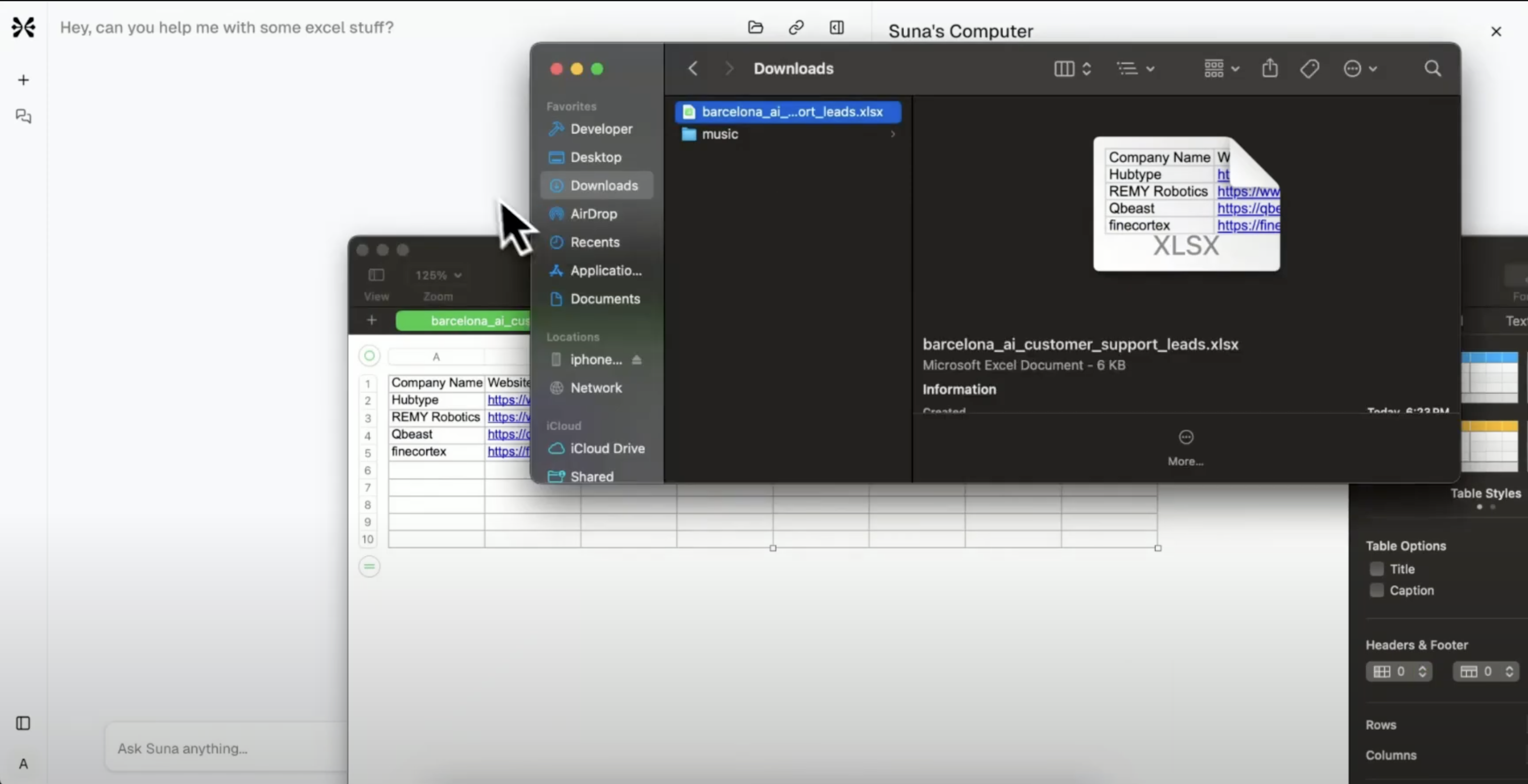Go back in Finder

(693, 69)
